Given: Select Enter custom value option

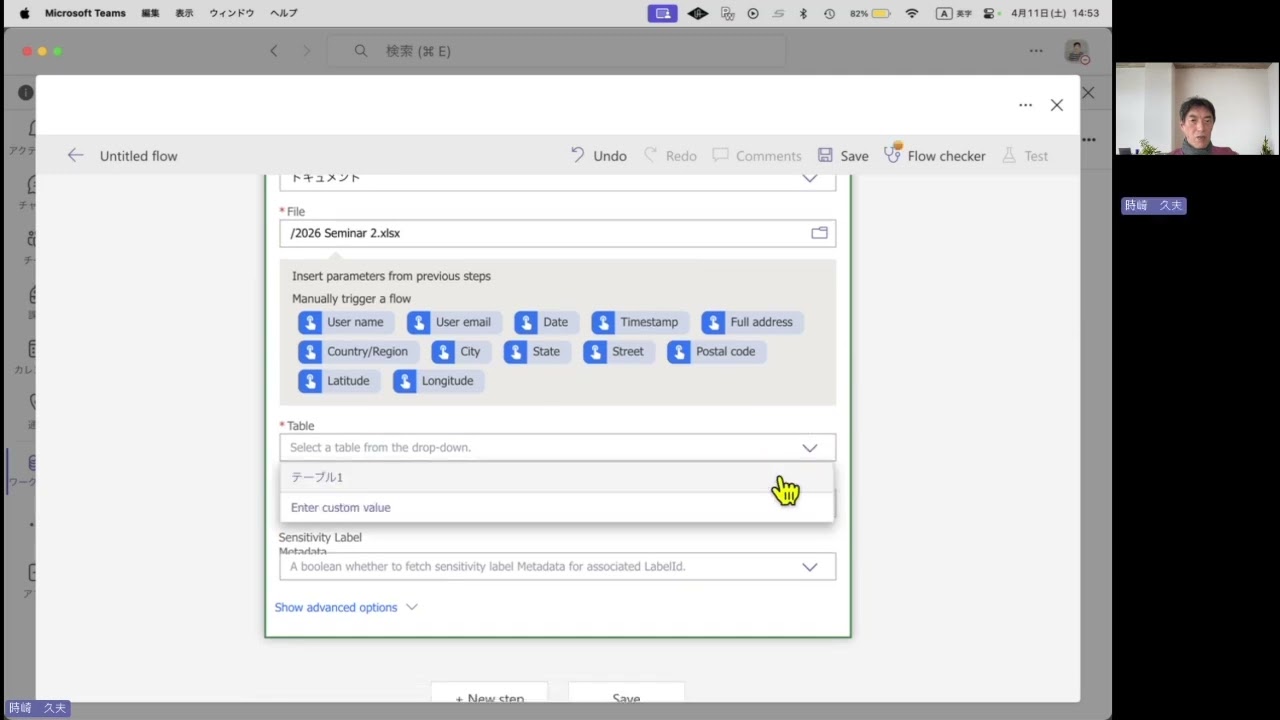Looking at the screenshot, I should [x=557, y=507].
